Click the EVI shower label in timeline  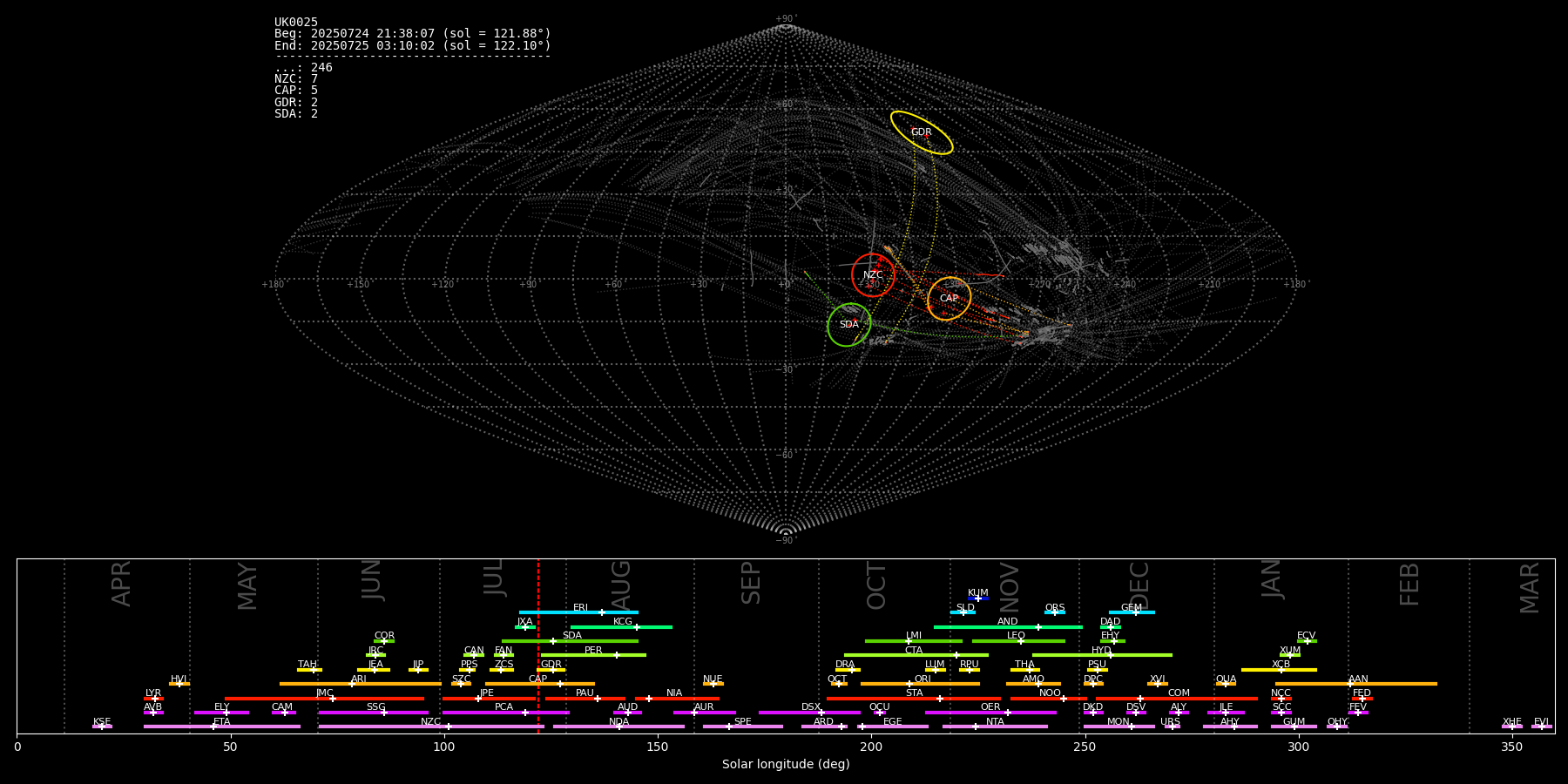tap(1542, 722)
